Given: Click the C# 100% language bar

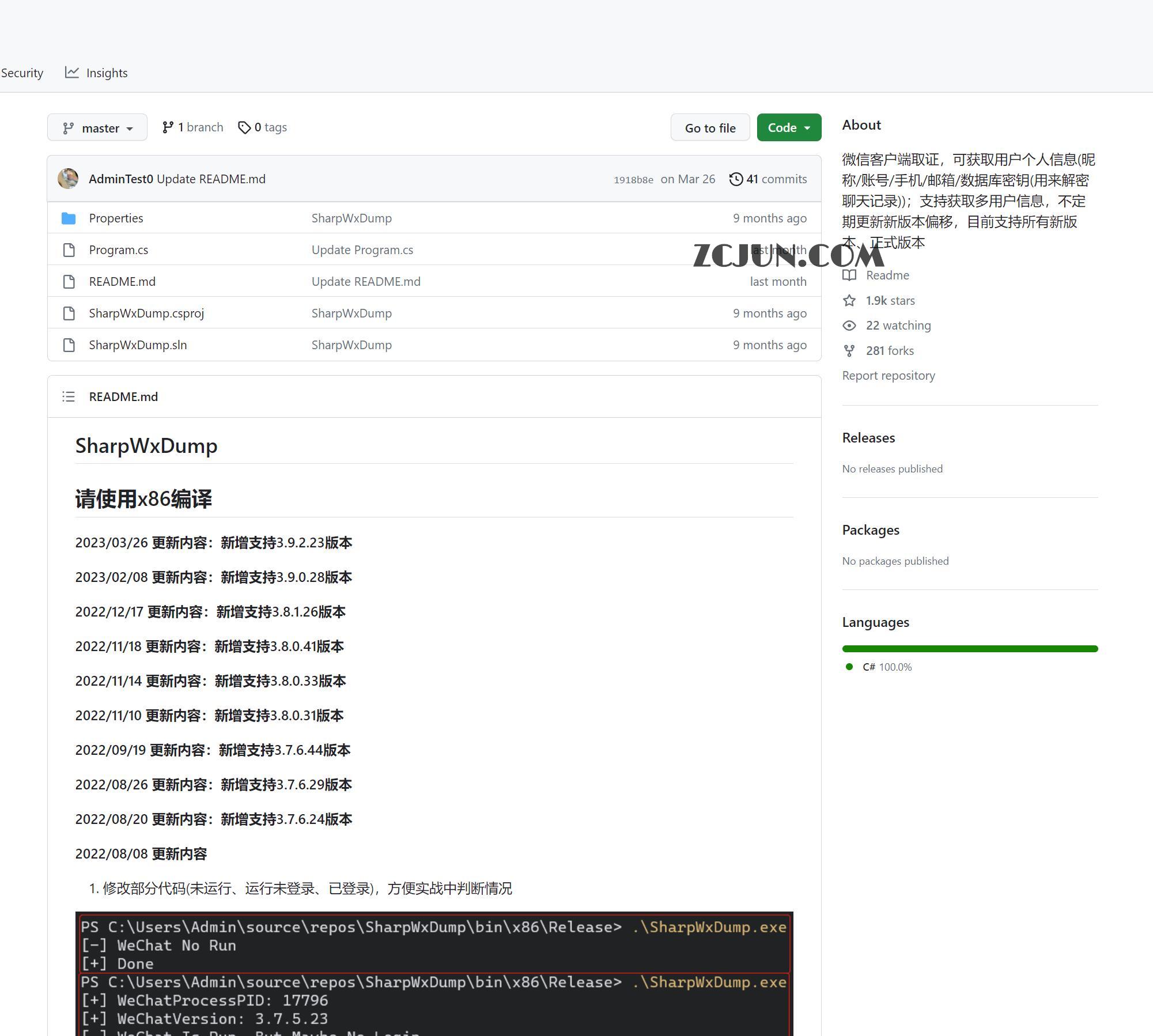Looking at the screenshot, I should [x=970, y=648].
